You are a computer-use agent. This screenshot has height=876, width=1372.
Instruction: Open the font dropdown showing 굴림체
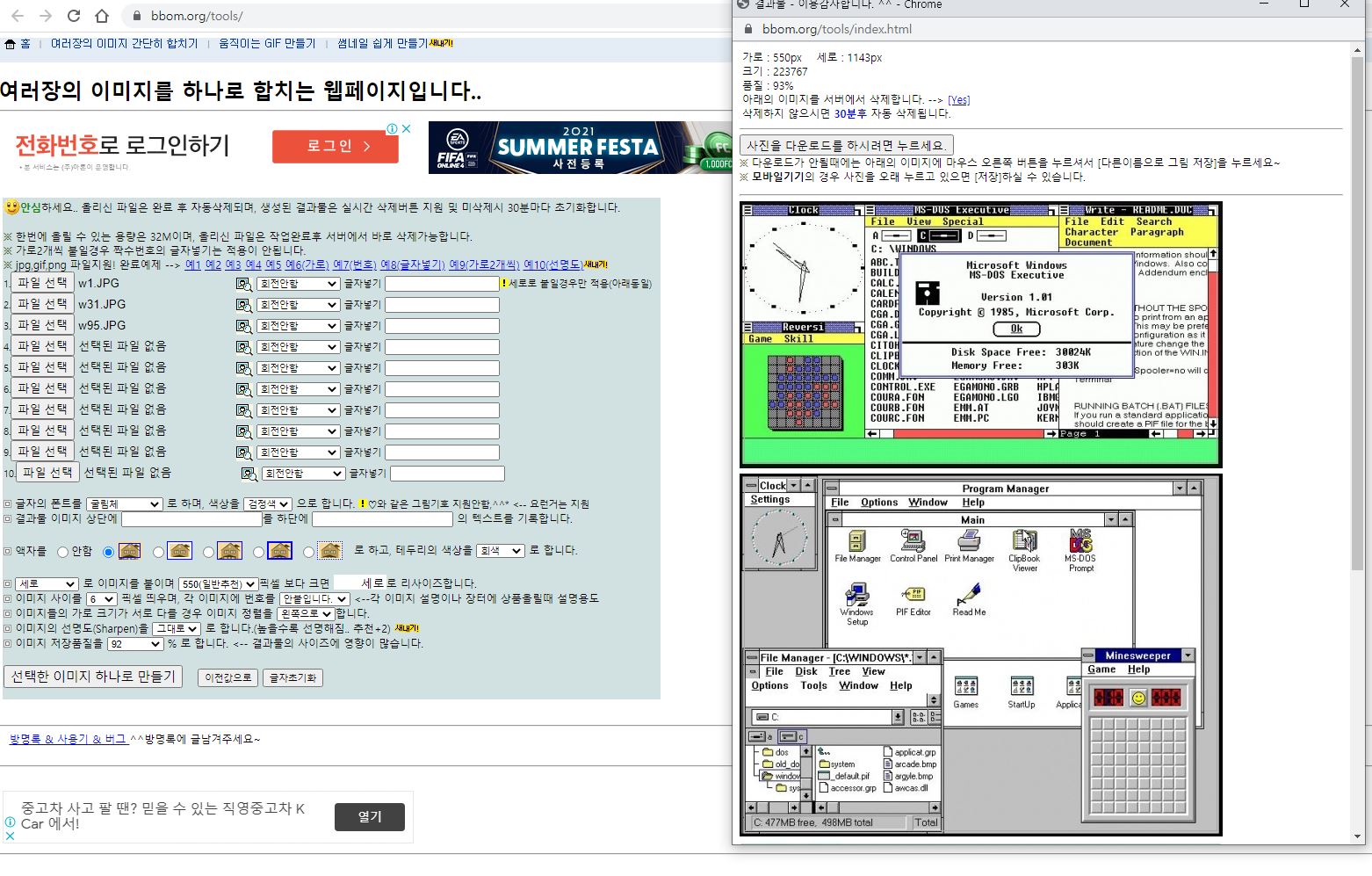[124, 504]
